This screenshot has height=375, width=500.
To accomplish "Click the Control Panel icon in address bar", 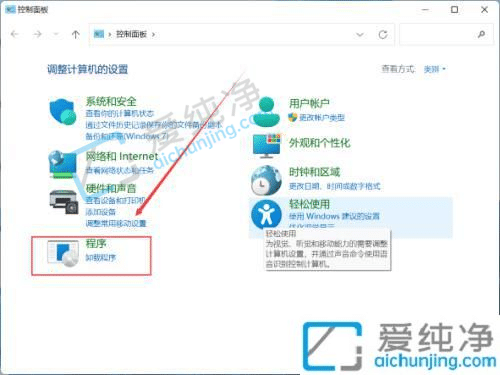I will pos(99,34).
